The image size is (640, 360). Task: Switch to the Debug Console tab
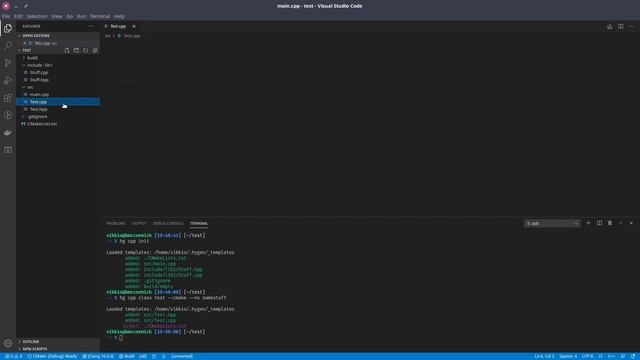tap(168, 223)
